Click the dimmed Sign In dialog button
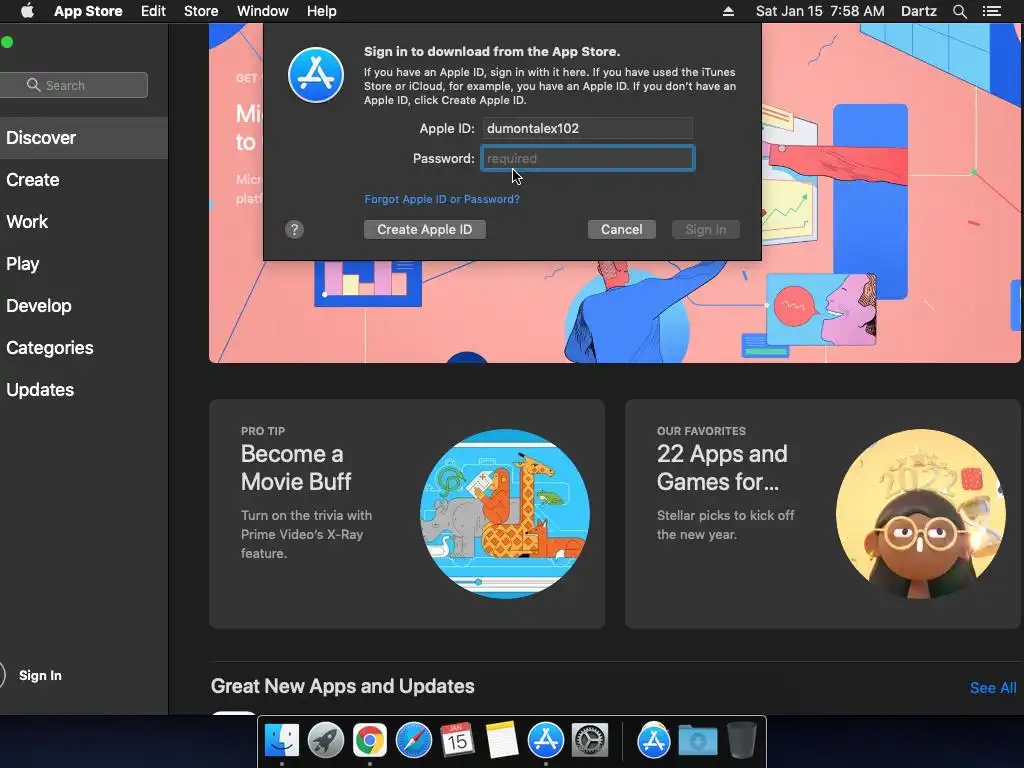The height and width of the screenshot is (768, 1024). click(x=706, y=229)
